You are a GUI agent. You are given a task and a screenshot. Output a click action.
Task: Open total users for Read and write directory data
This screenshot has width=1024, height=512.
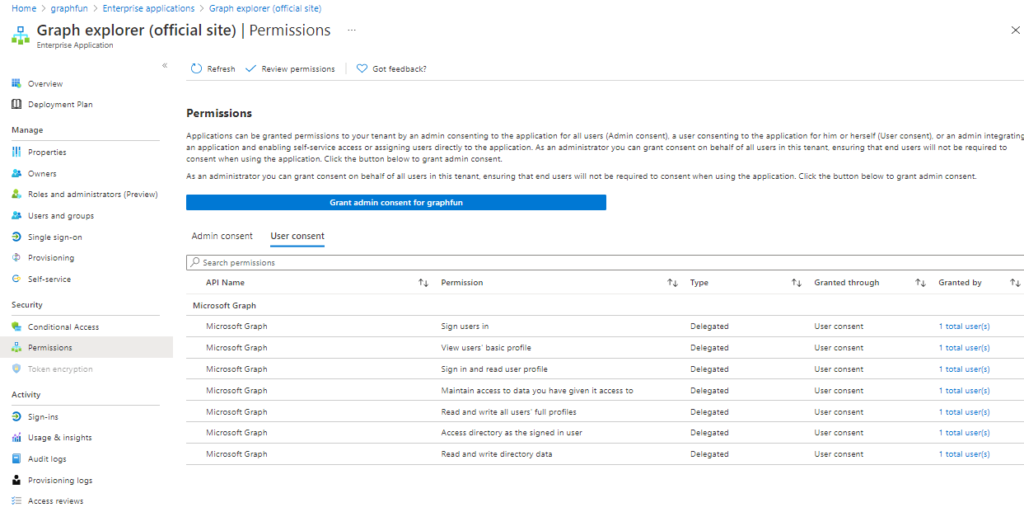pos(964,454)
